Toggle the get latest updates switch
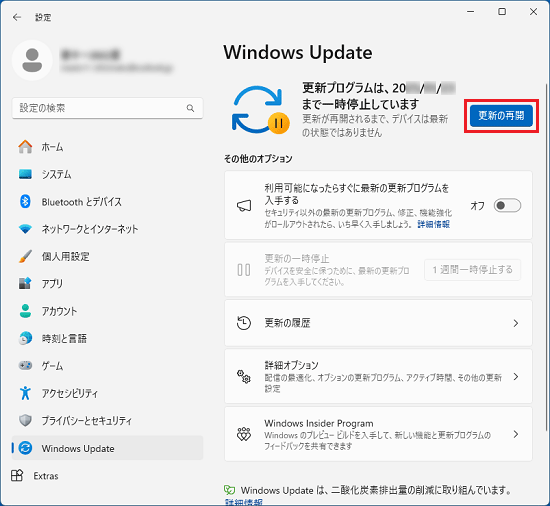Viewport: 550px width, 506px height. (507, 205)
